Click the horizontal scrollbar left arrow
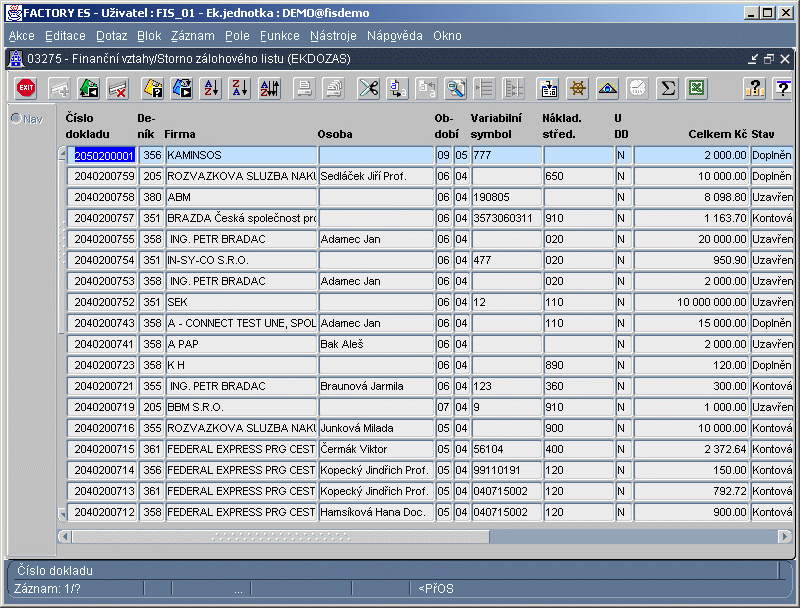This screenshot has height=608, width=800. 65,537
